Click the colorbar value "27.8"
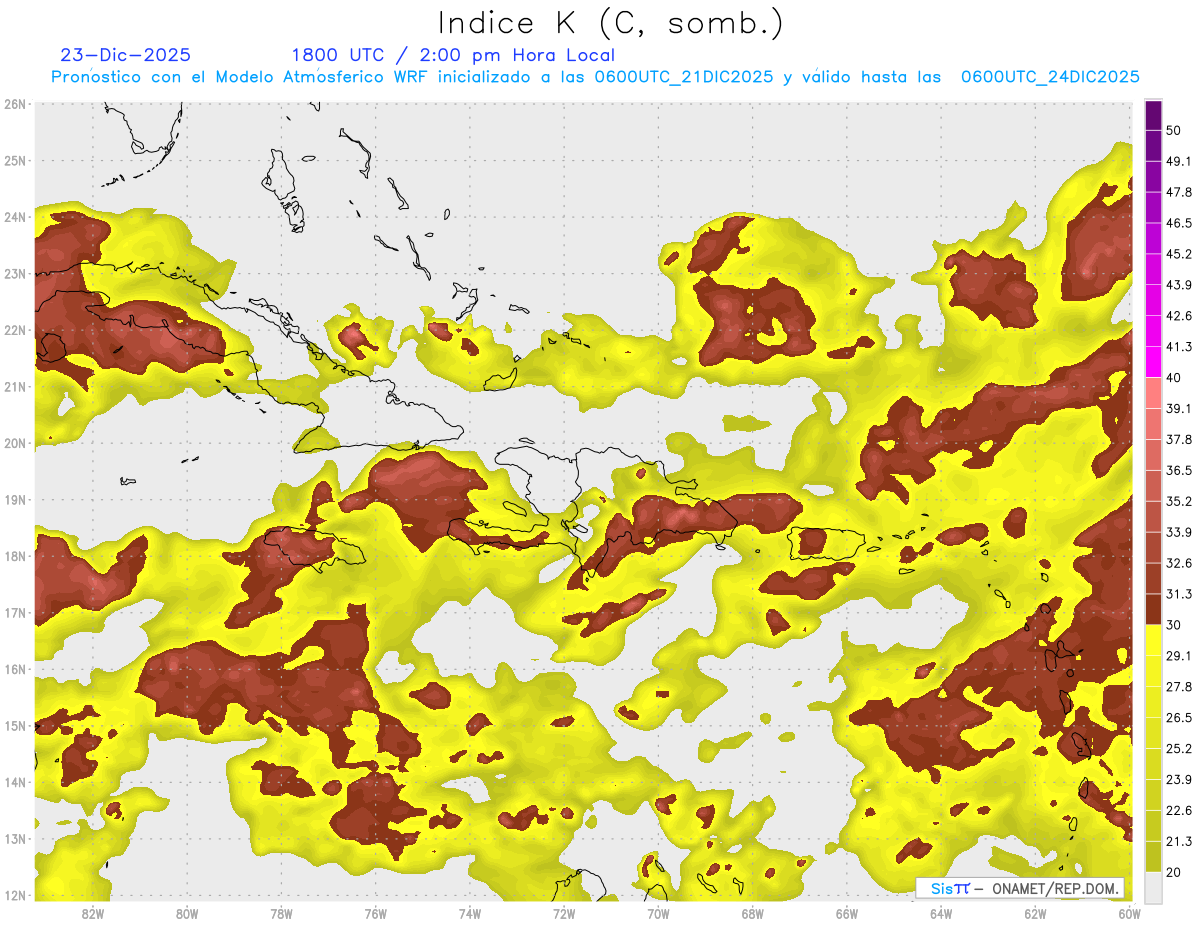 point(1178,687)
